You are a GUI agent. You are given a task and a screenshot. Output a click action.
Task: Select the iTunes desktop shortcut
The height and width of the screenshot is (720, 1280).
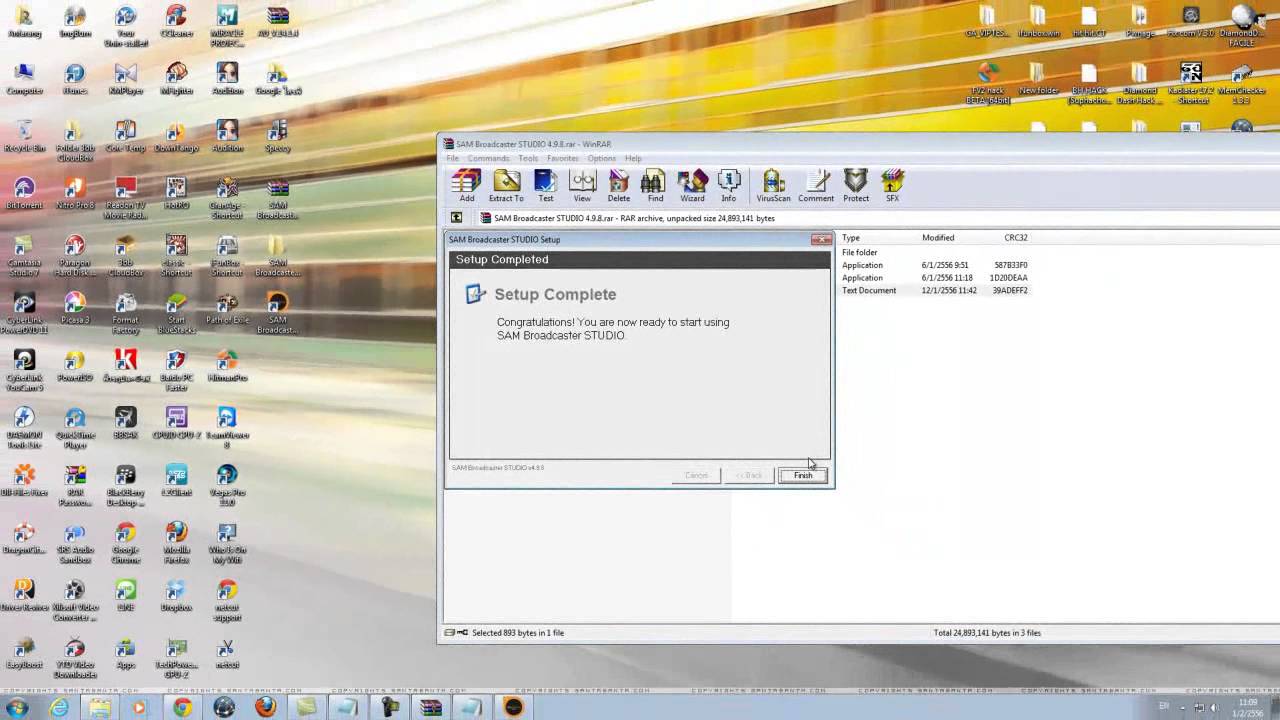tap(75, 79)
